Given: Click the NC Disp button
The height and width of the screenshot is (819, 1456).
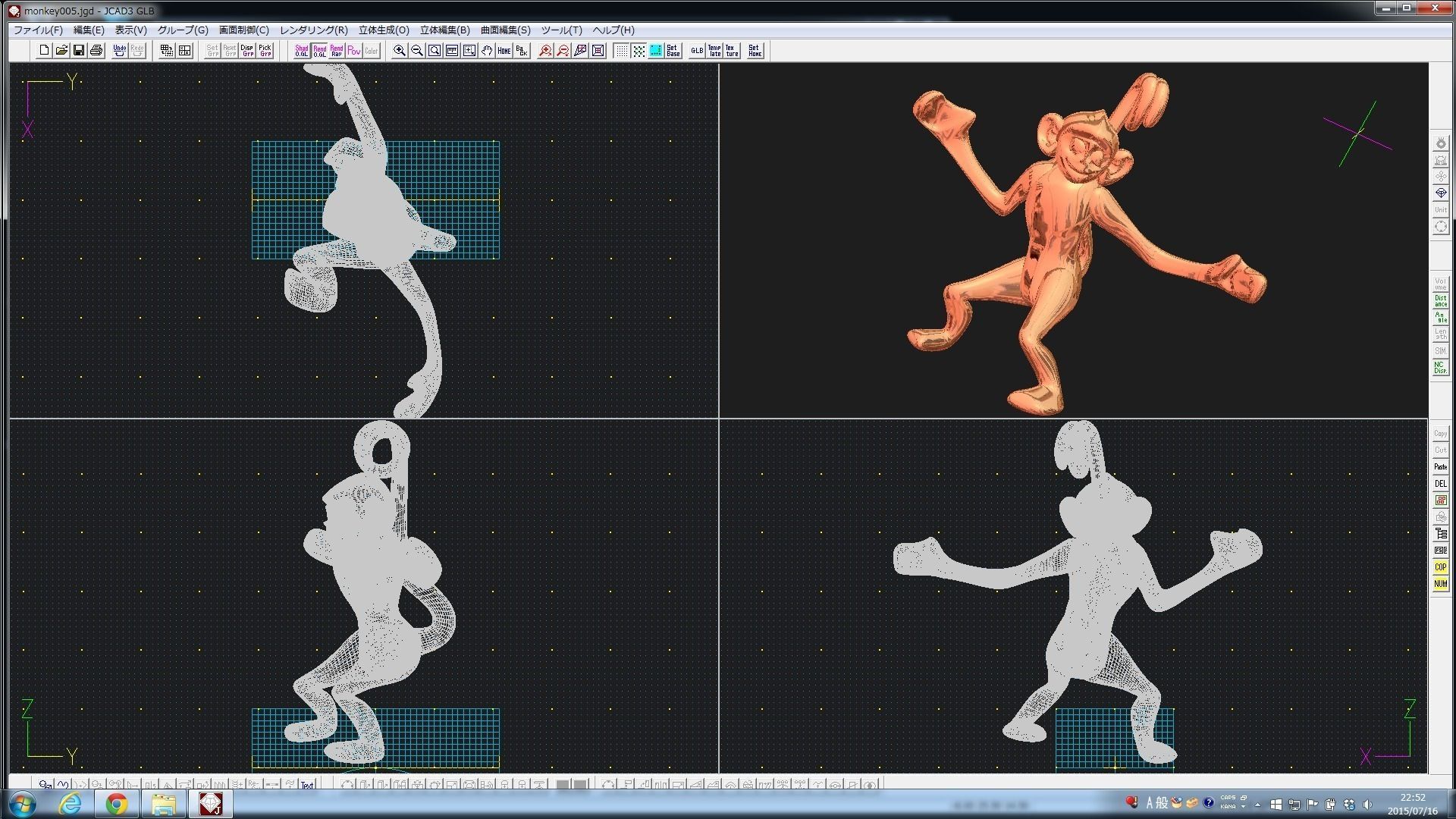Looking at the screenshot, I should [x=1440, y=368].
